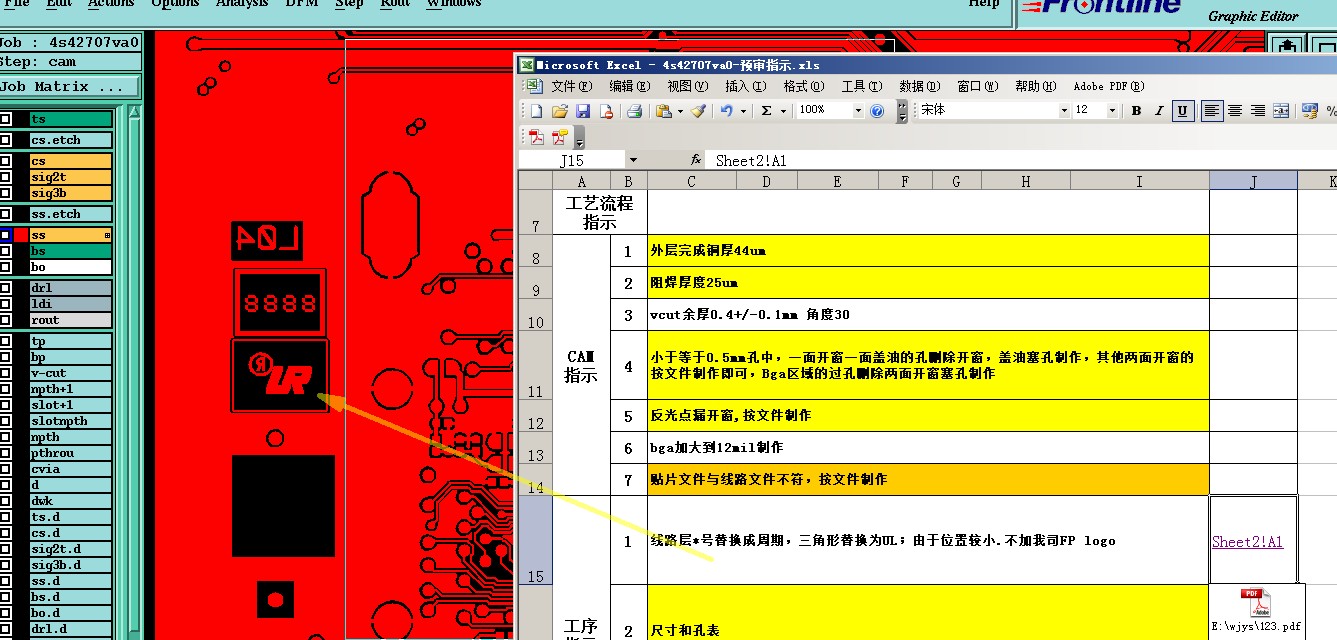This screenshot has width=1337, height=640.
Task: Open the 文件(F) menu in Excel
Action: (572, 86)
